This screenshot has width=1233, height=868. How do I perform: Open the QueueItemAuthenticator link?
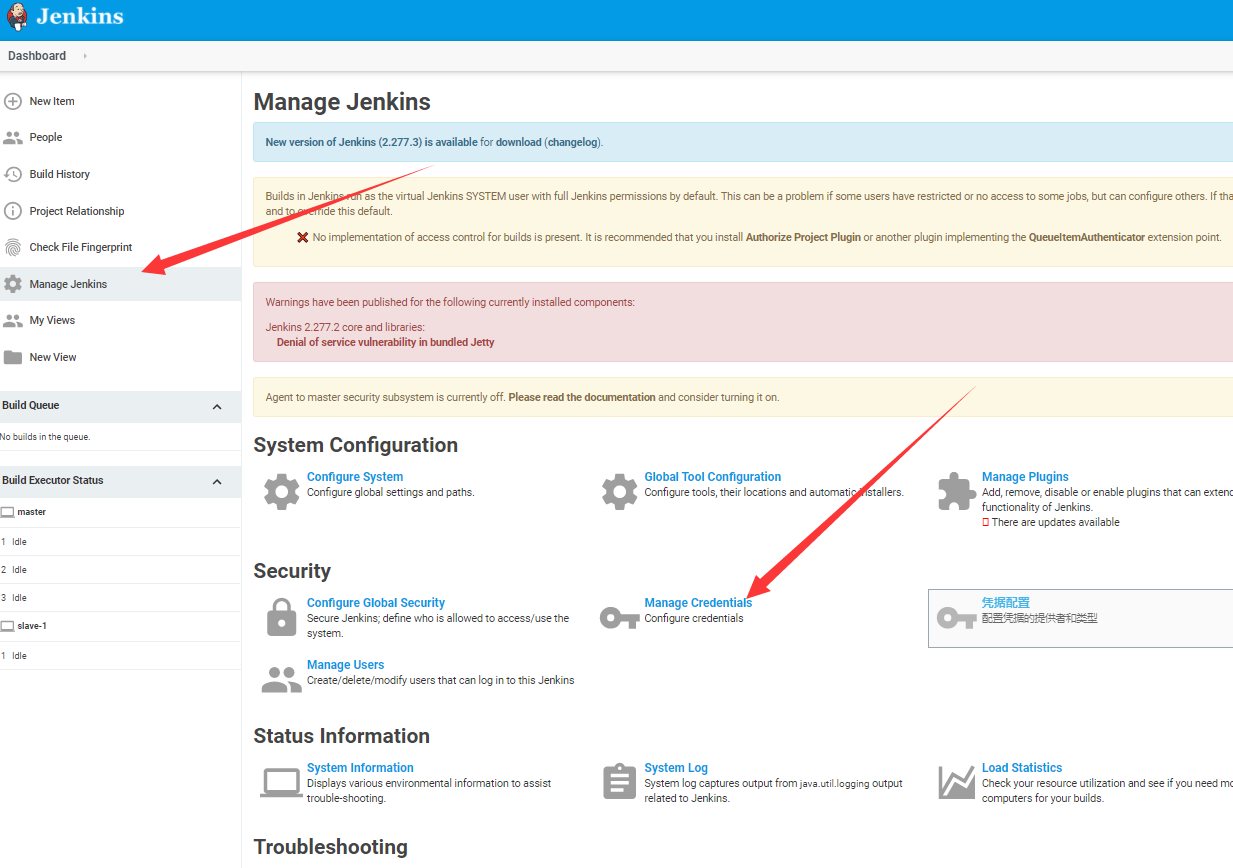(x=1086, y=238)
